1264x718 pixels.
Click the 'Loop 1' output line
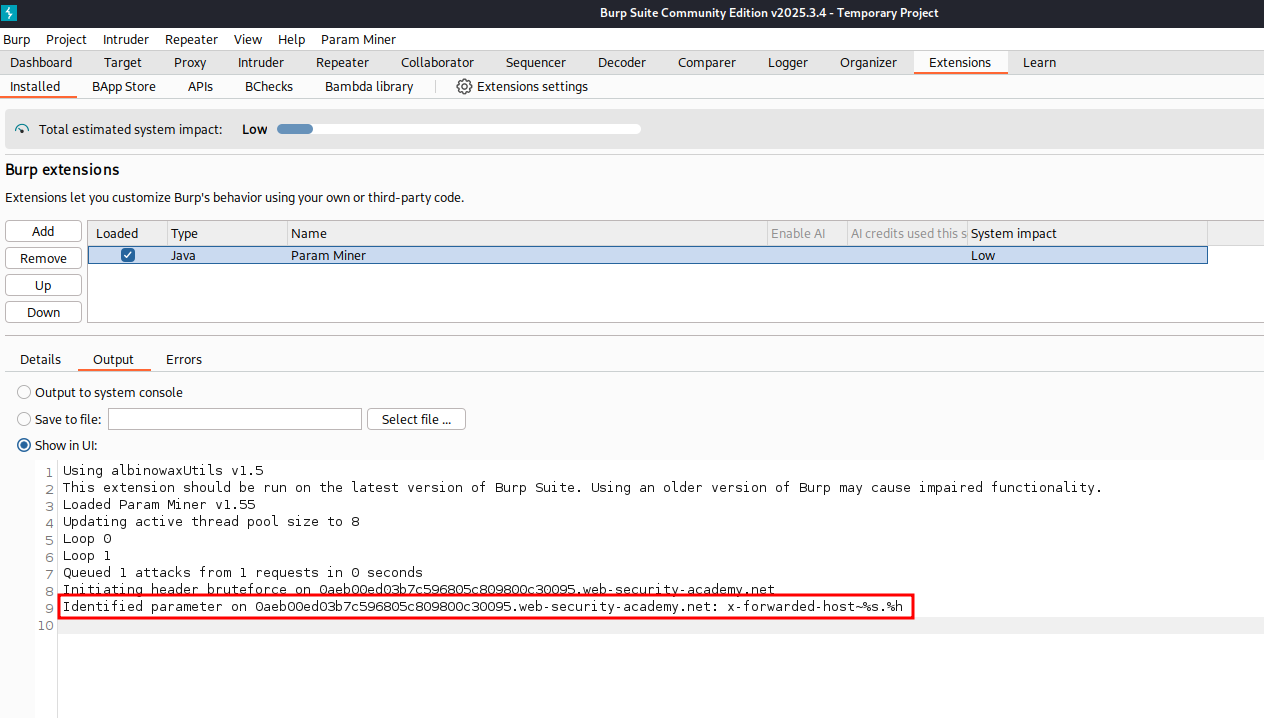click(87, 556)
